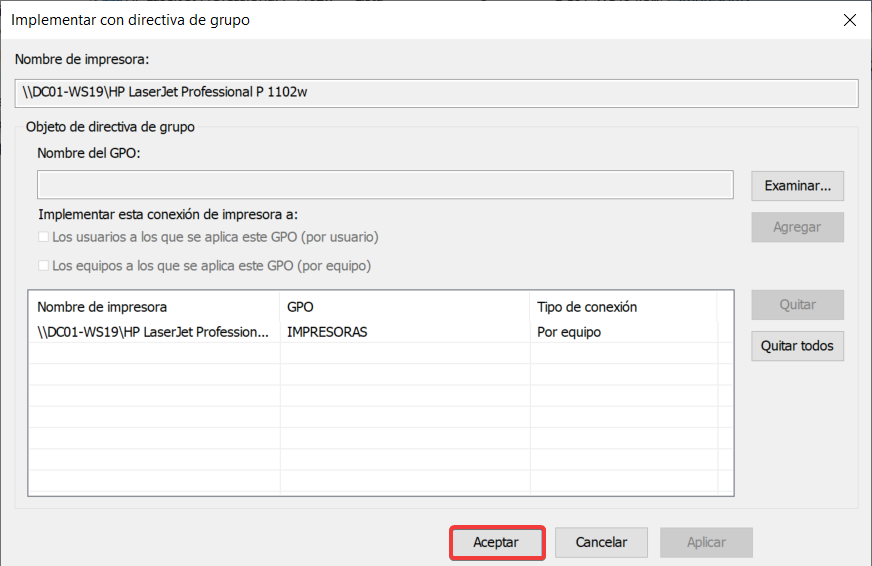Image resolution: width=872 pixels, height=566 pixels.
Task: Click the greyed-out Aplicar button
Action: tap(706, 542)
